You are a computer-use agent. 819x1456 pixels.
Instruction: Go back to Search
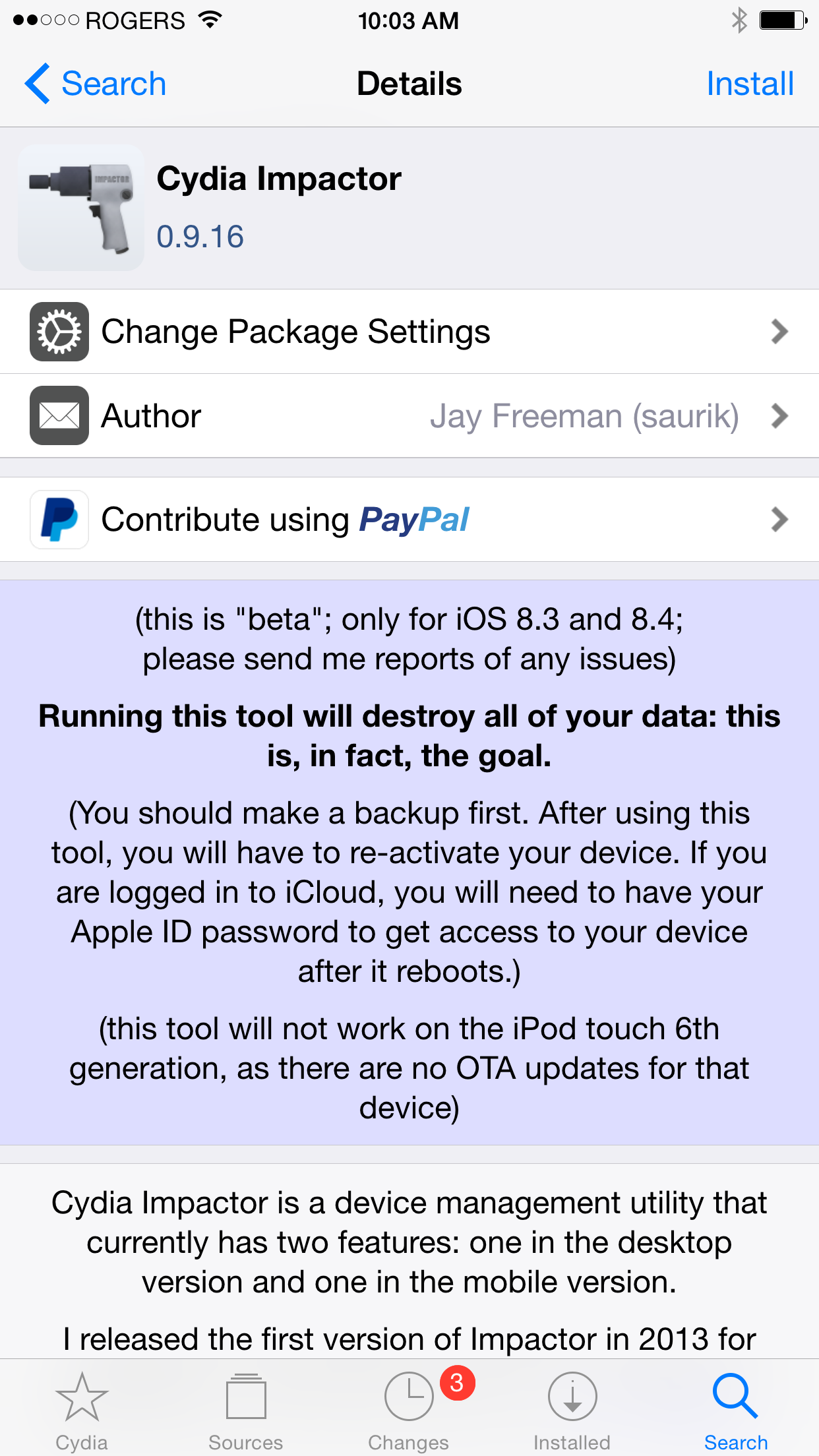(x=113, y=84)
